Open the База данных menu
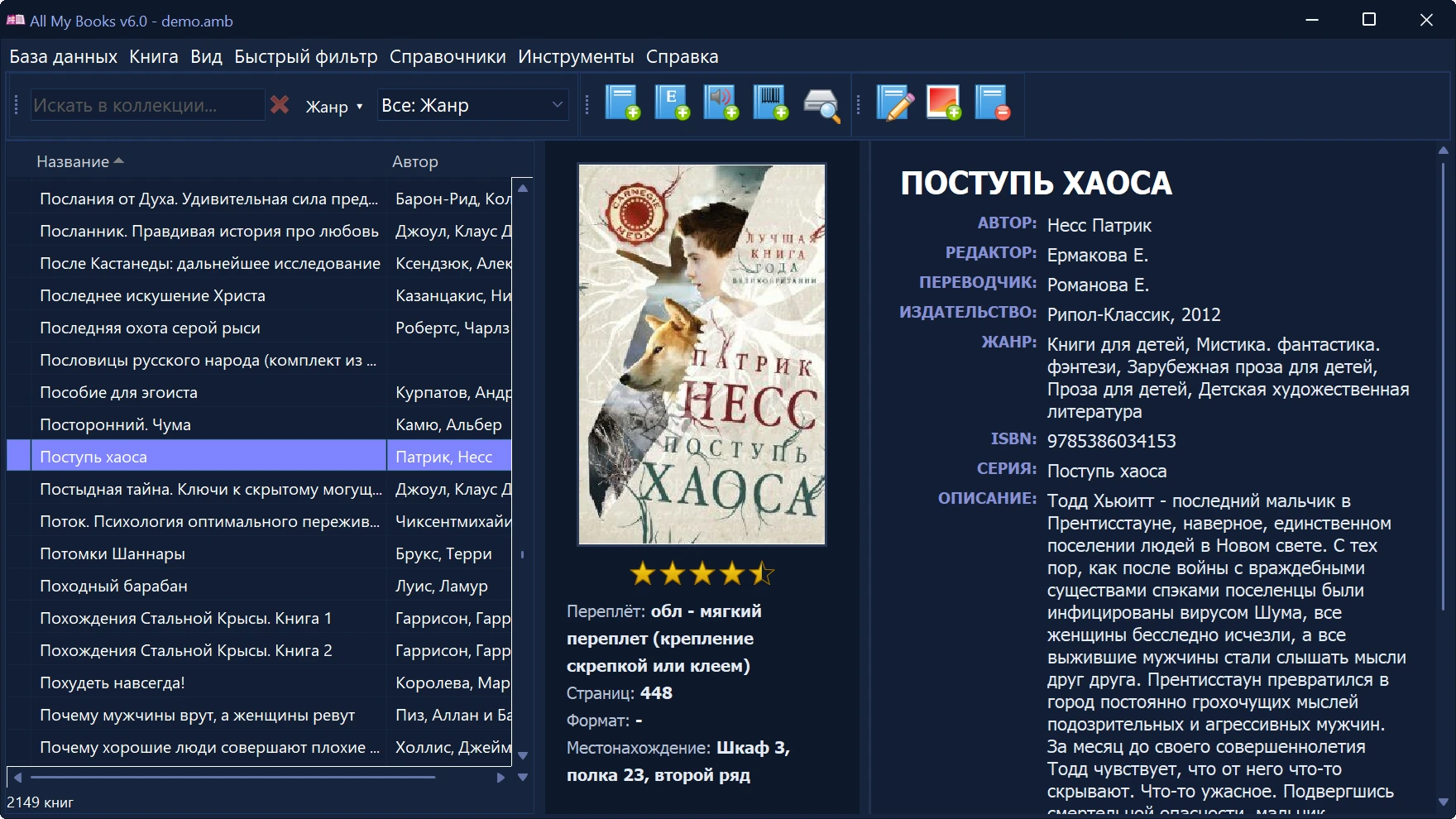 (64, 57)
